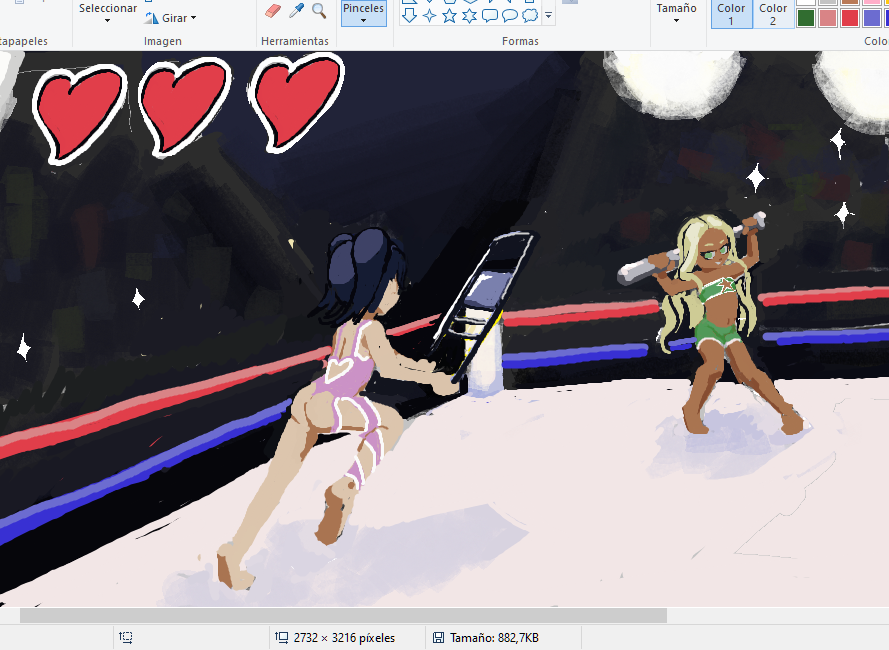The image size is (889, 650).
Task: Select the Magnifier zoom tool
Action: point(319,11)
